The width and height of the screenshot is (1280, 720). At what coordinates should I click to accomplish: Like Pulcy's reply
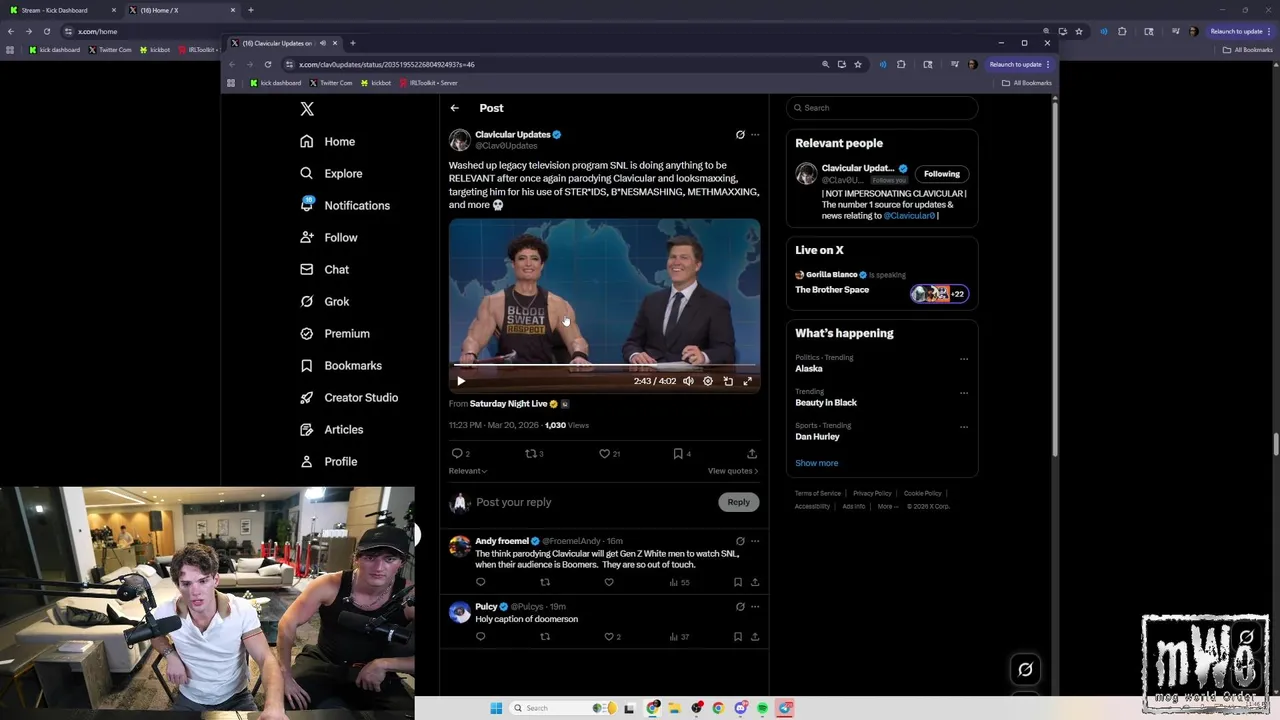[609, 637]
